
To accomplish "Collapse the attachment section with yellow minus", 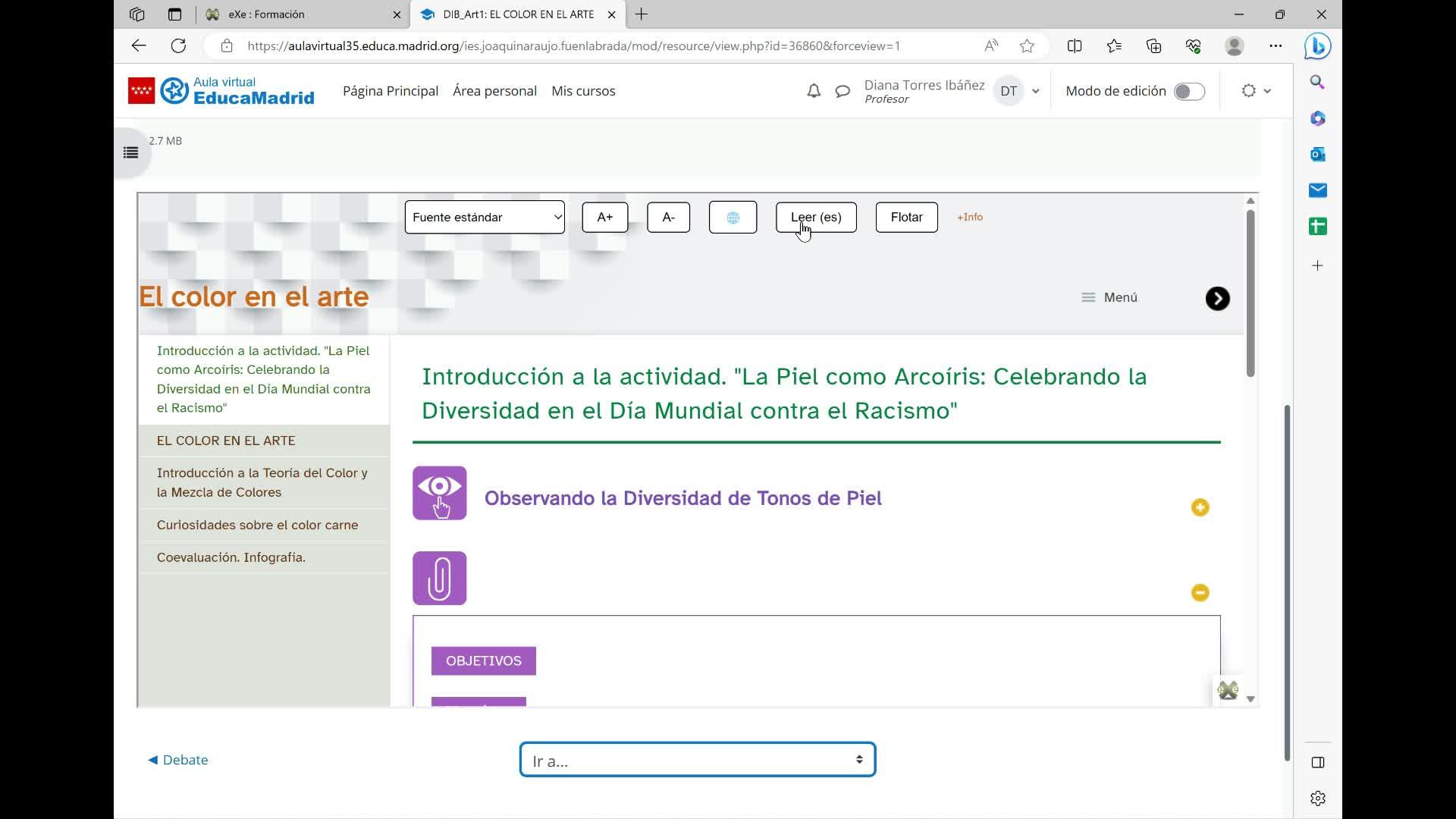I will [x=1200, y=593].
